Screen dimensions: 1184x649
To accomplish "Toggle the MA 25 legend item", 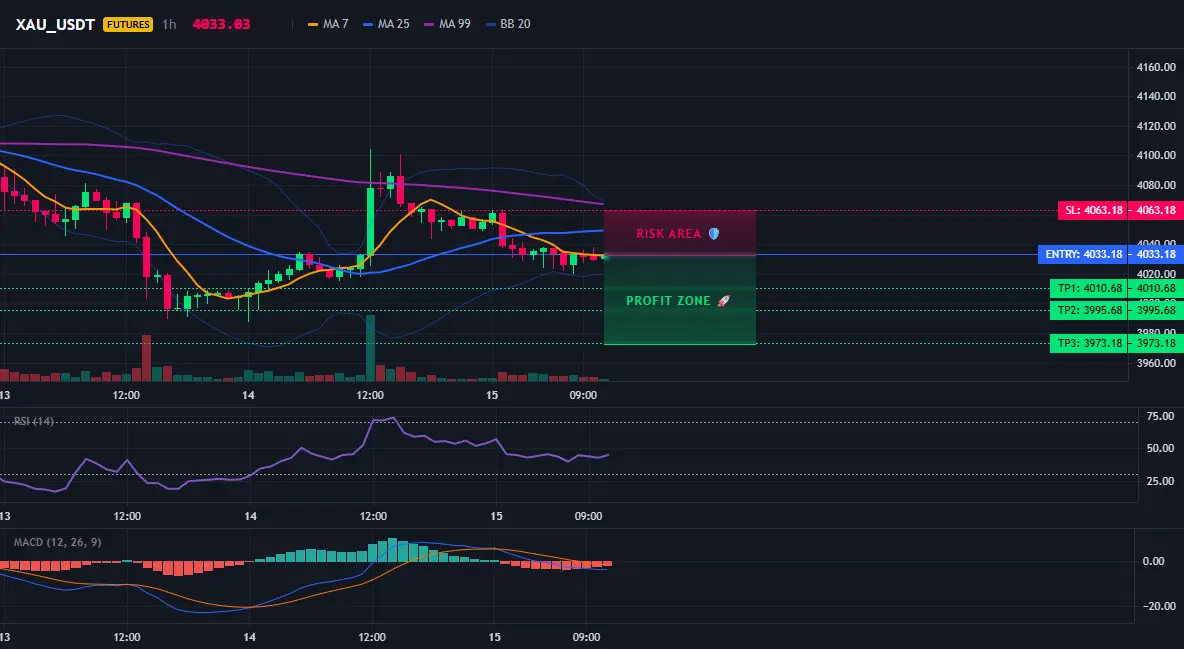I will 387,24.
